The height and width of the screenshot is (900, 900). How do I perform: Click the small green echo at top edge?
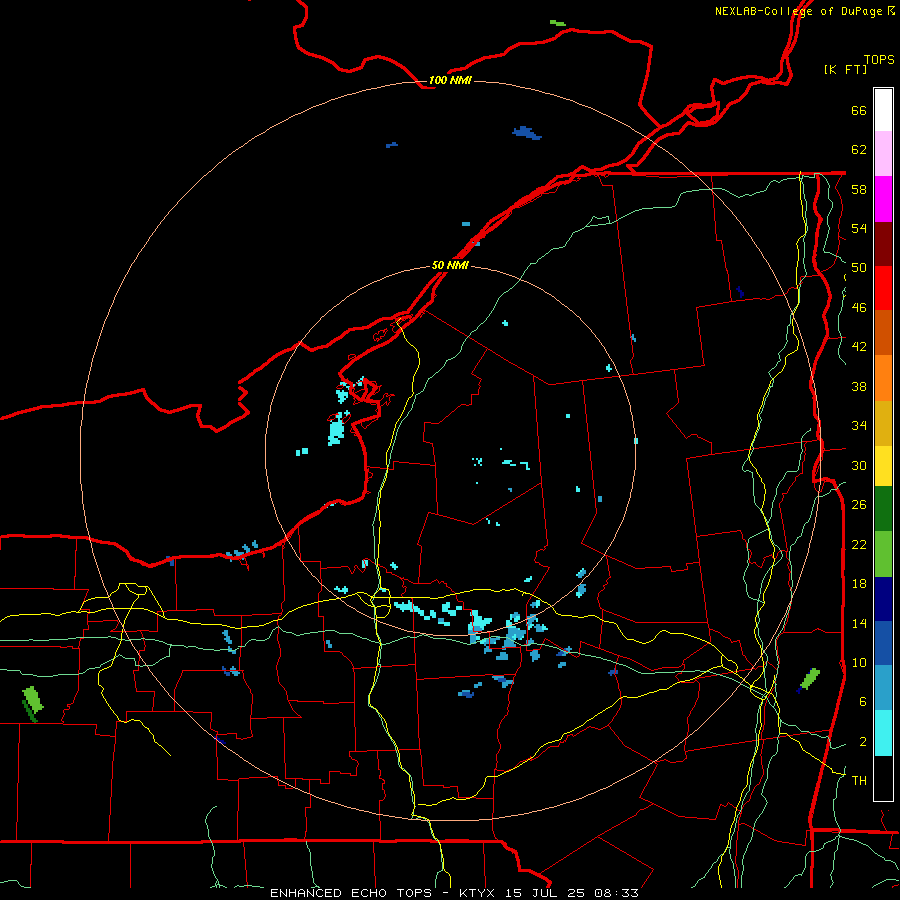[x=557, y=23]
